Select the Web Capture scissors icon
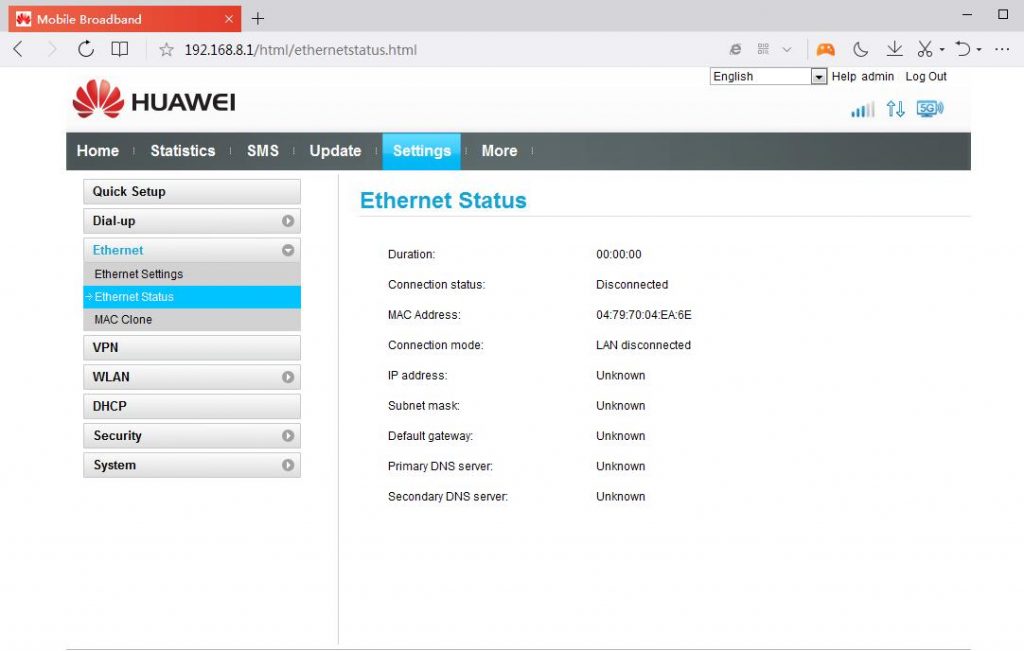The image size is (1024, 651). pos(925,48)
